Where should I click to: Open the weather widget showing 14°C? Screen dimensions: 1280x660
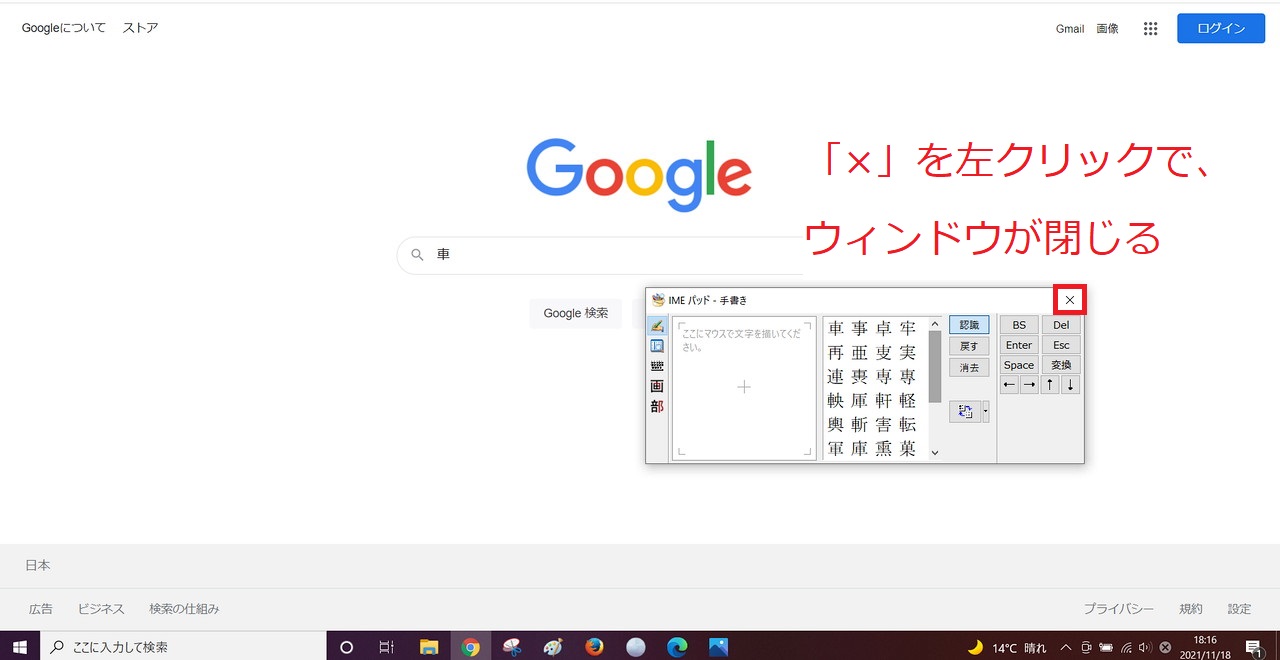pos(1007,647)
